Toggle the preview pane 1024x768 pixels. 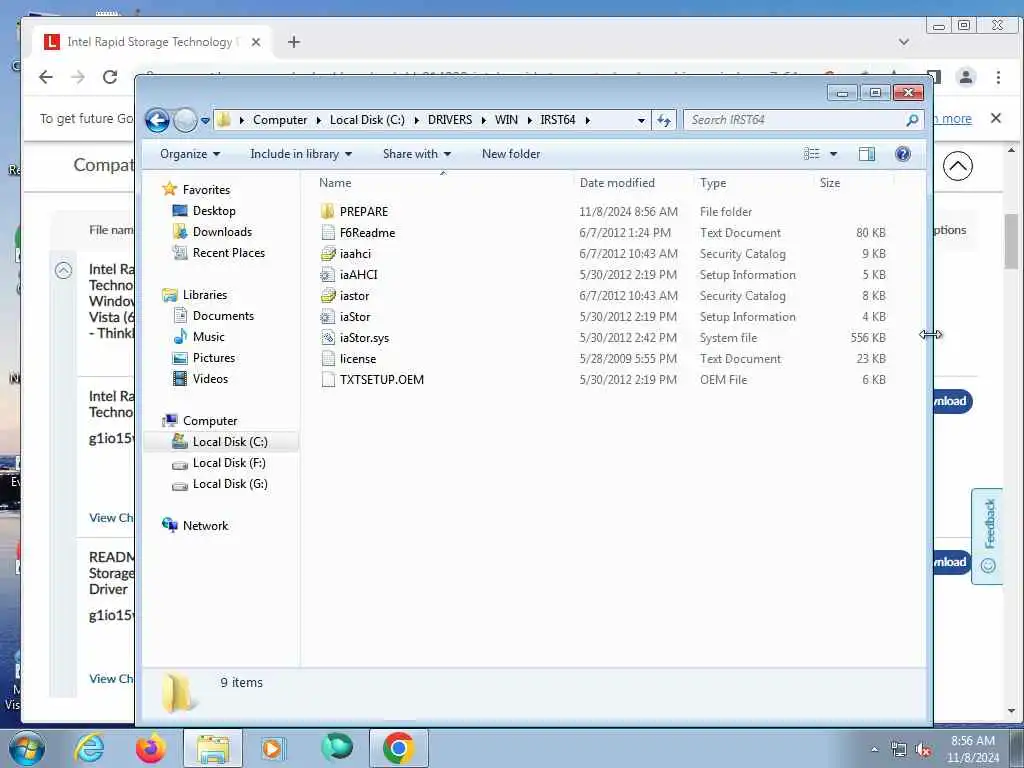click(867, 154)
